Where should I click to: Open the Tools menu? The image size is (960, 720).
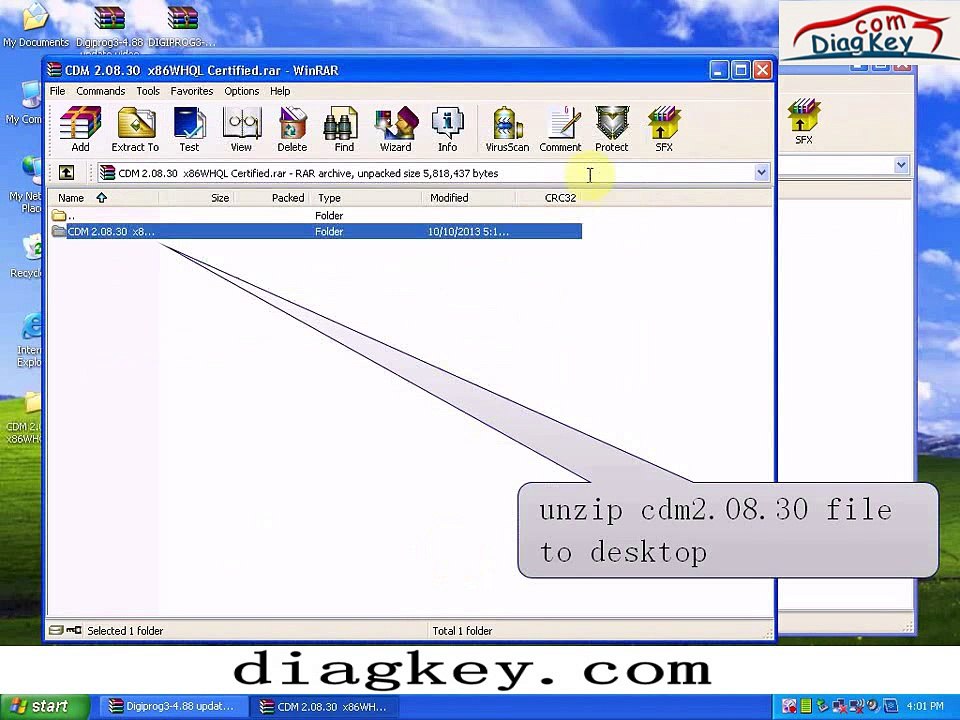tap(148, 91)
